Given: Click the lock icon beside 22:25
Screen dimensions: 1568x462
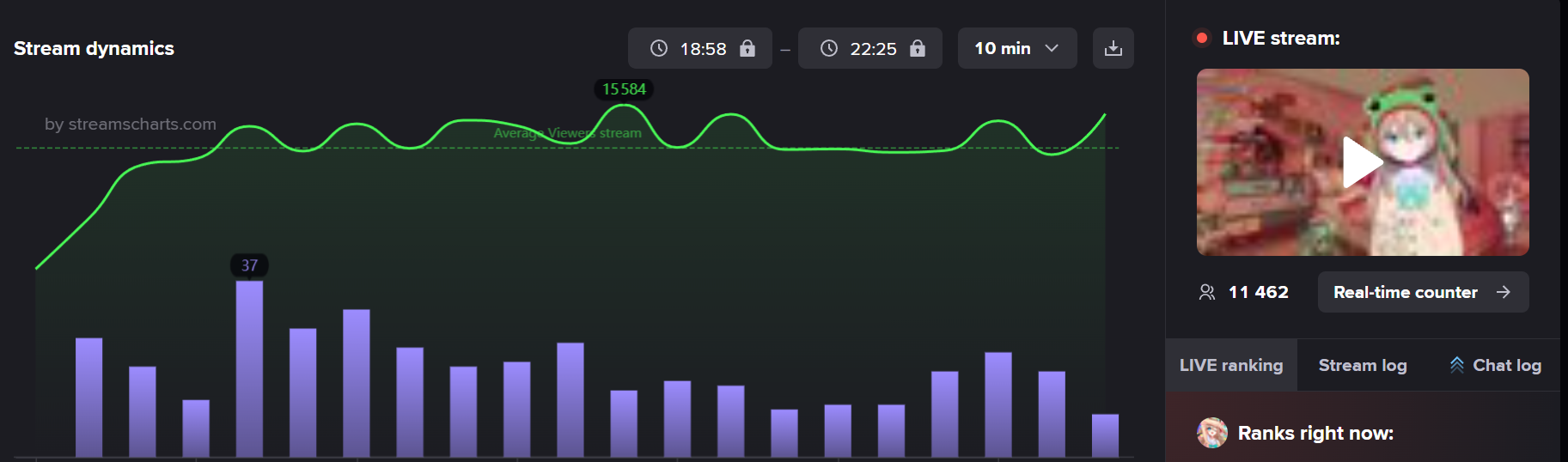Looking at the screenshot, I should pyautogui.click(x=918, y=48).
